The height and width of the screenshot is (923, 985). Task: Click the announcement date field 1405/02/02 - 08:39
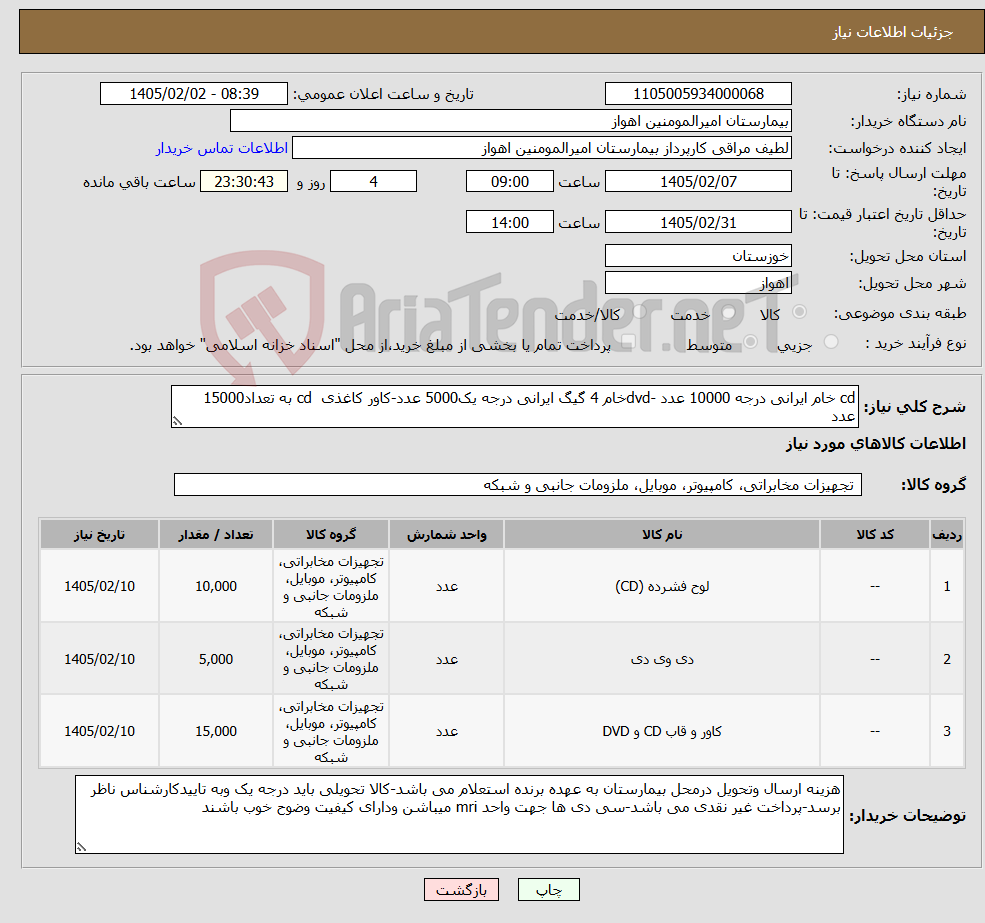click(193, 94)
